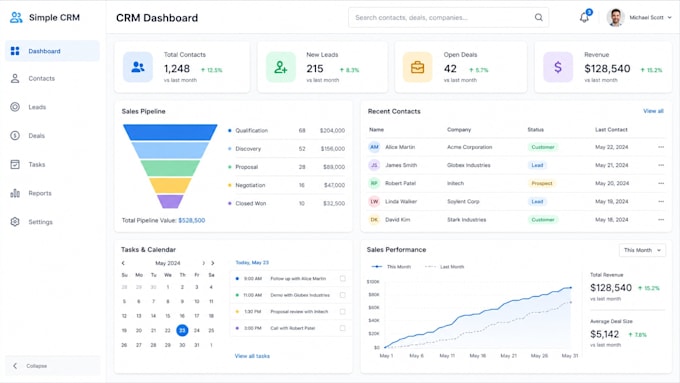This screenshot has width=680, height=383.
Task: Click the Simple CRM logo icon
Action: click(x=16, y=17)
